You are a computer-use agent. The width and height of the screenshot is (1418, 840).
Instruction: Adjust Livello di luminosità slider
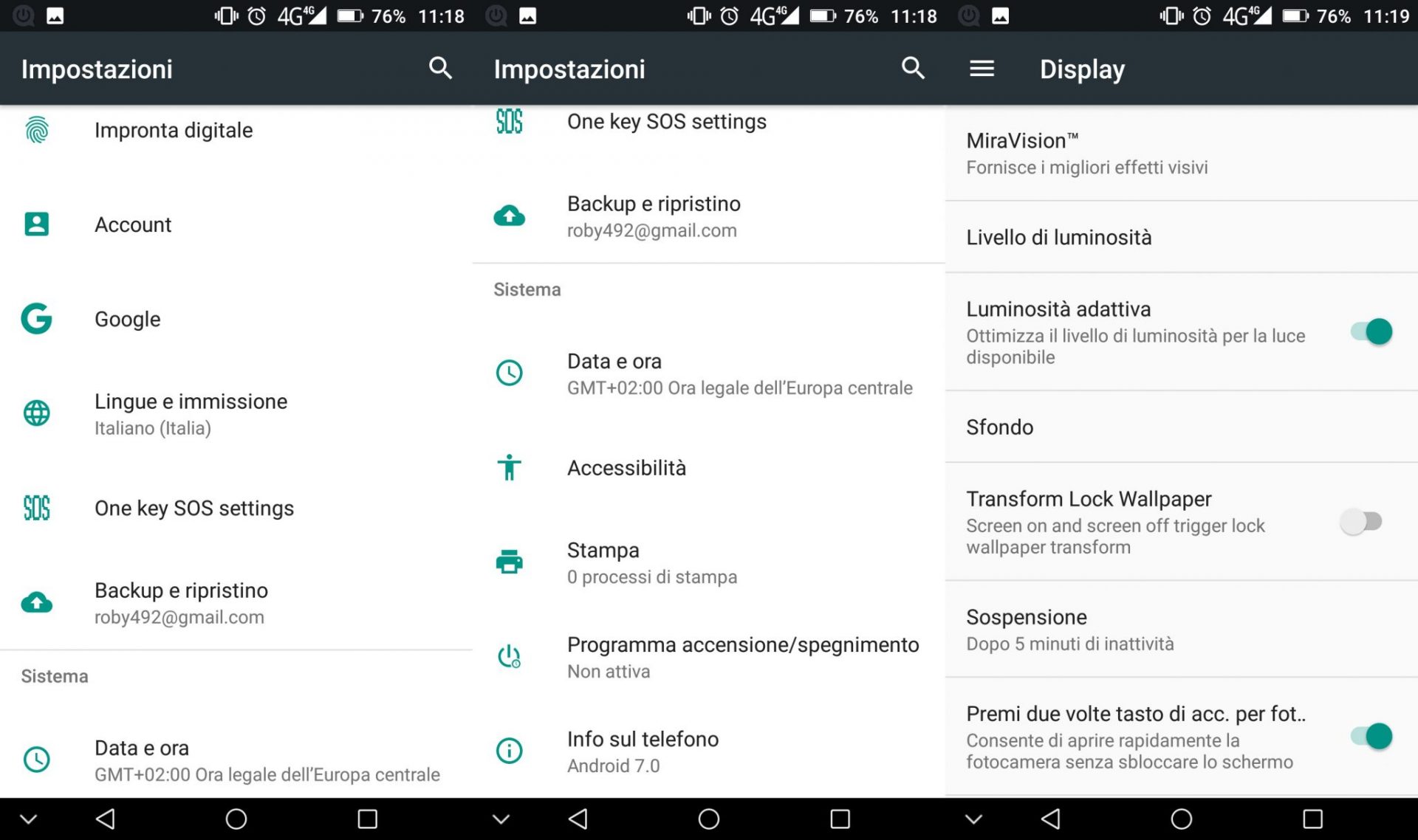tap(1181, 237)
